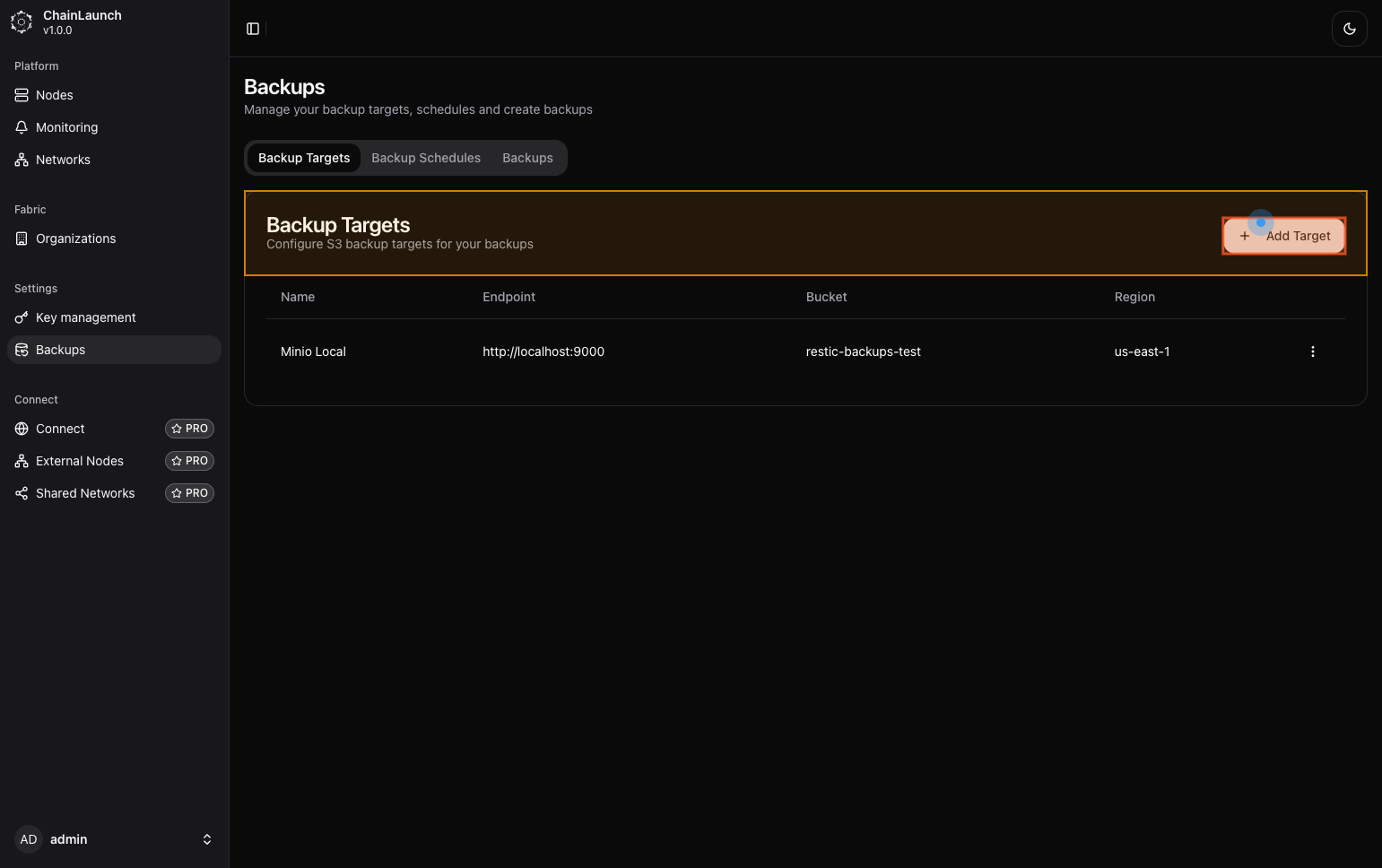Open actions menu for Minio Local
Viewport: 1382px width, 868px height.
coord(1312,352)
